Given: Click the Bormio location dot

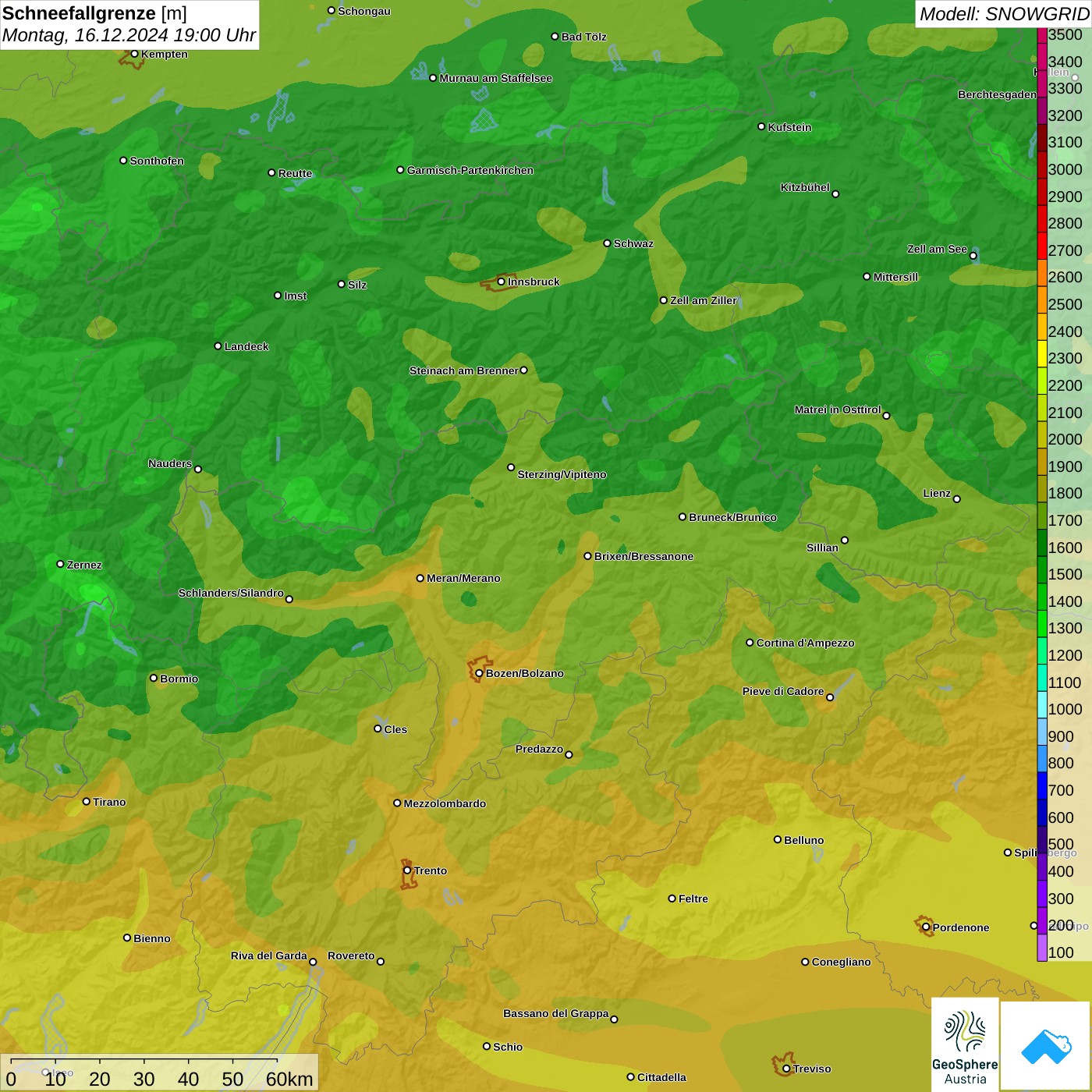Looking at the screenshot, I should (154, 678).
